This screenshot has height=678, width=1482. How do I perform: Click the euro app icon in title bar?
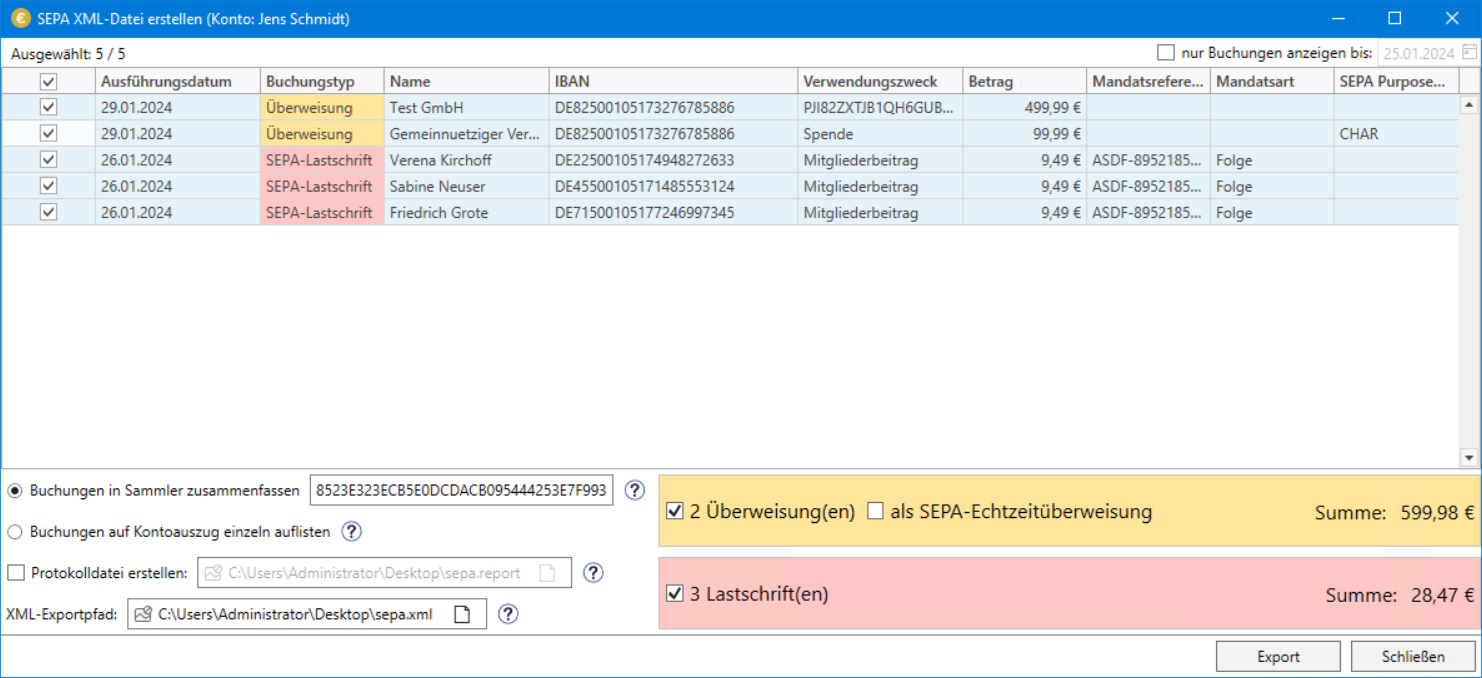click(20, 19)
